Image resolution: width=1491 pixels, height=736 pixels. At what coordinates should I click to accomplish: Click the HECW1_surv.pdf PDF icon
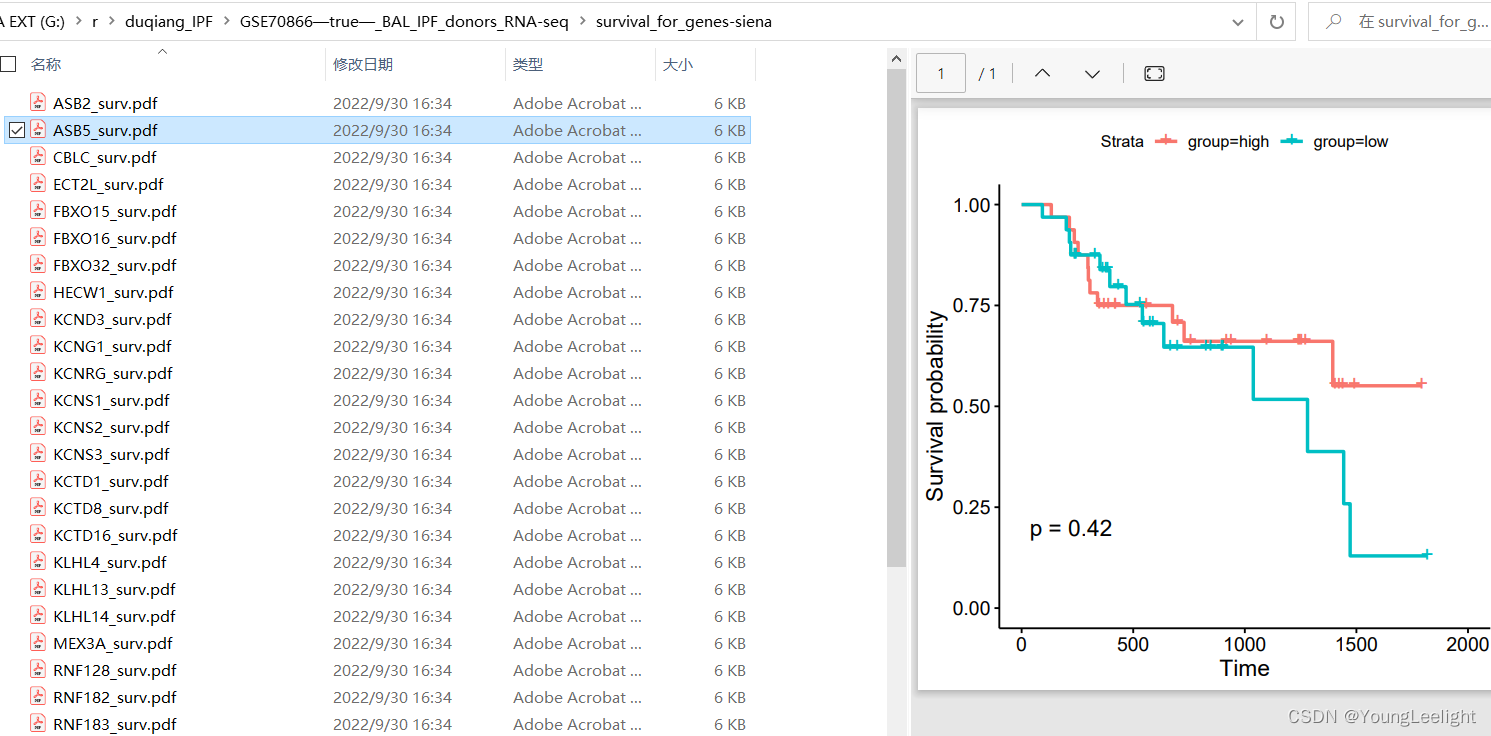[38, 292]
